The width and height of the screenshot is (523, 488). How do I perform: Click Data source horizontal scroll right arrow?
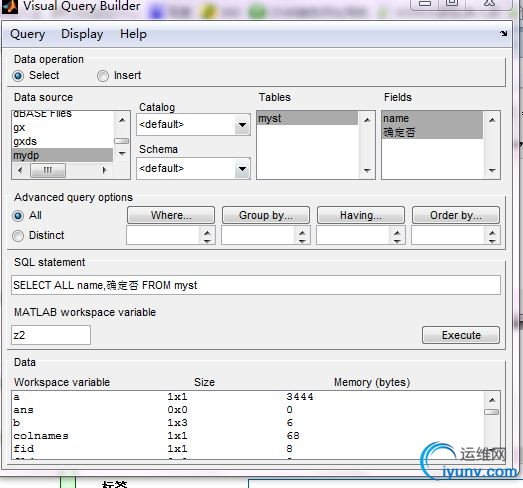tap(105, 170)
